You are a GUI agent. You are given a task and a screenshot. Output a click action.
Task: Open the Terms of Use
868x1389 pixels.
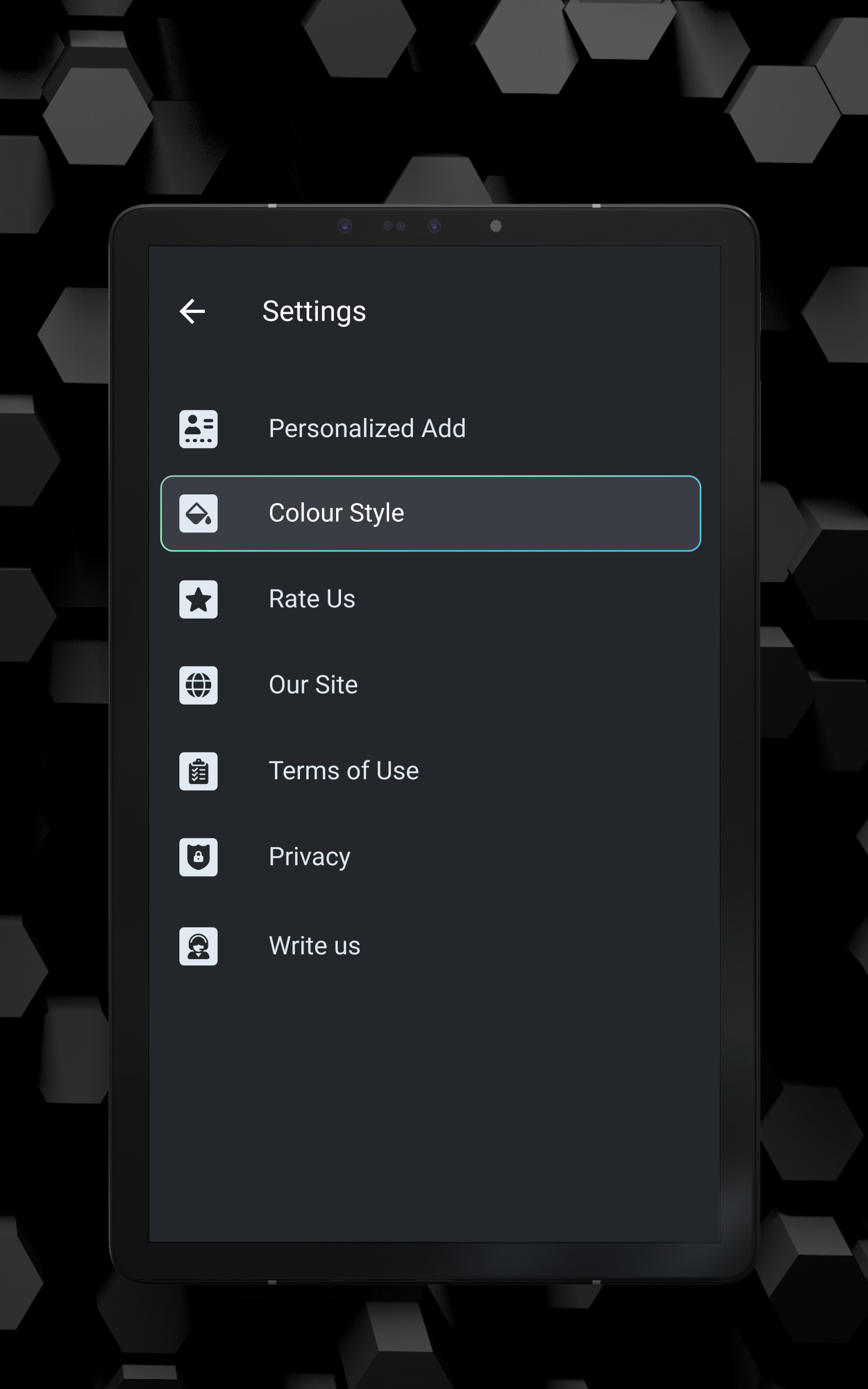click(x=431, y=771)
